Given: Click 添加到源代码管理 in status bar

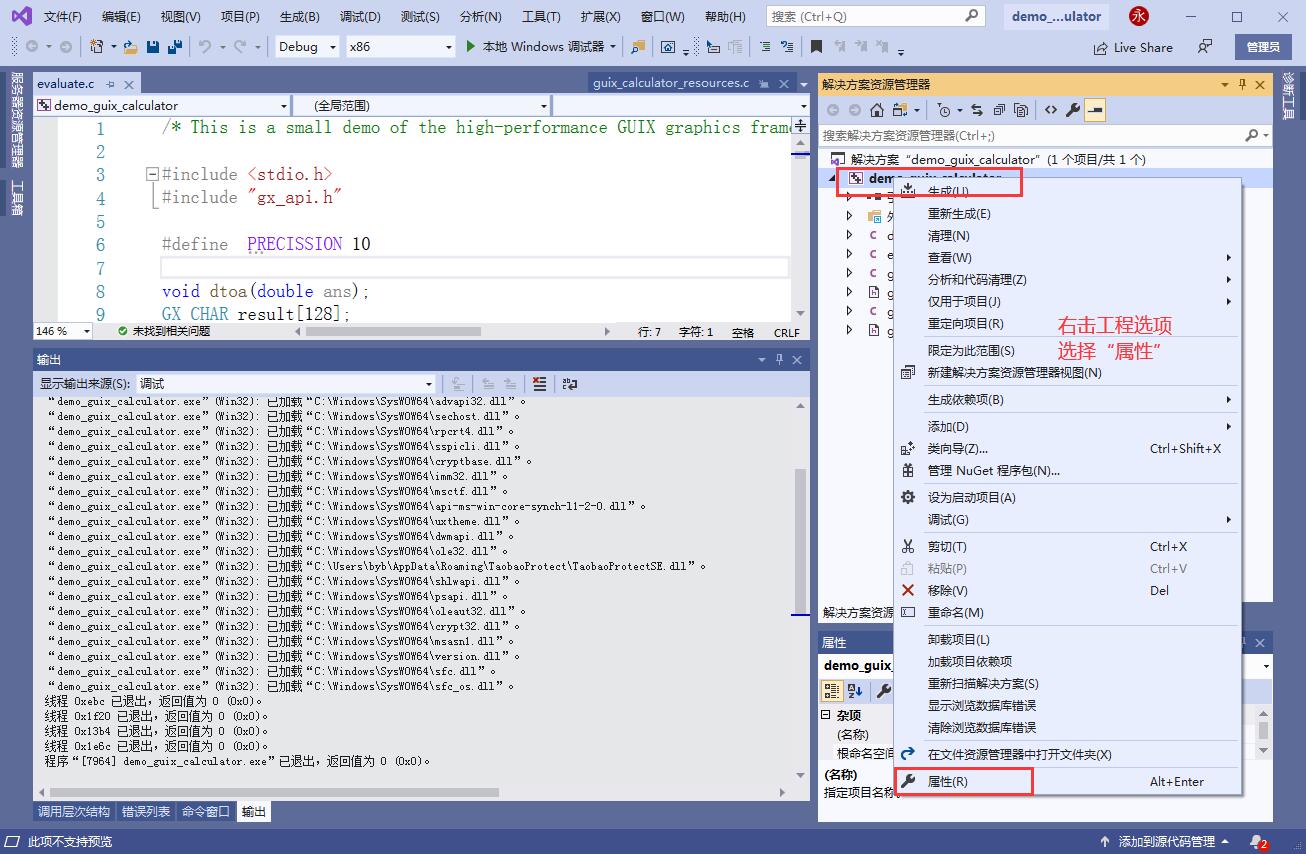Looking at the screenshot, I should tap(1166, 842).
